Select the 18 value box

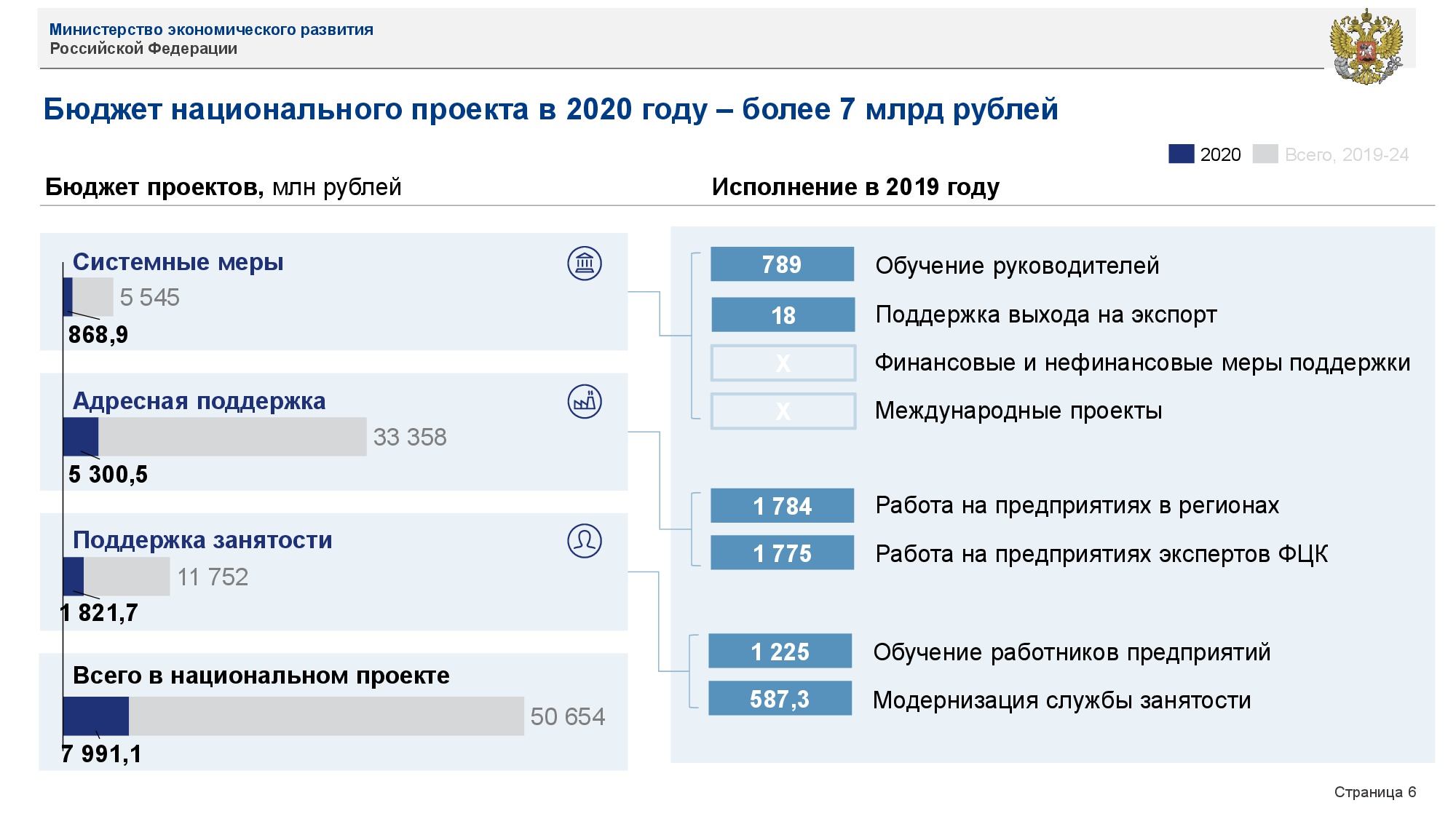[x=783, y=314]
